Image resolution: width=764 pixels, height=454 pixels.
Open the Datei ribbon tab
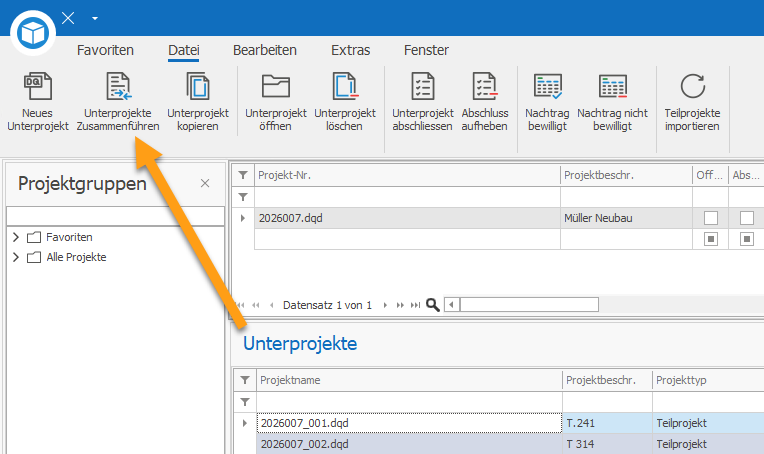[x=184, y=50]
